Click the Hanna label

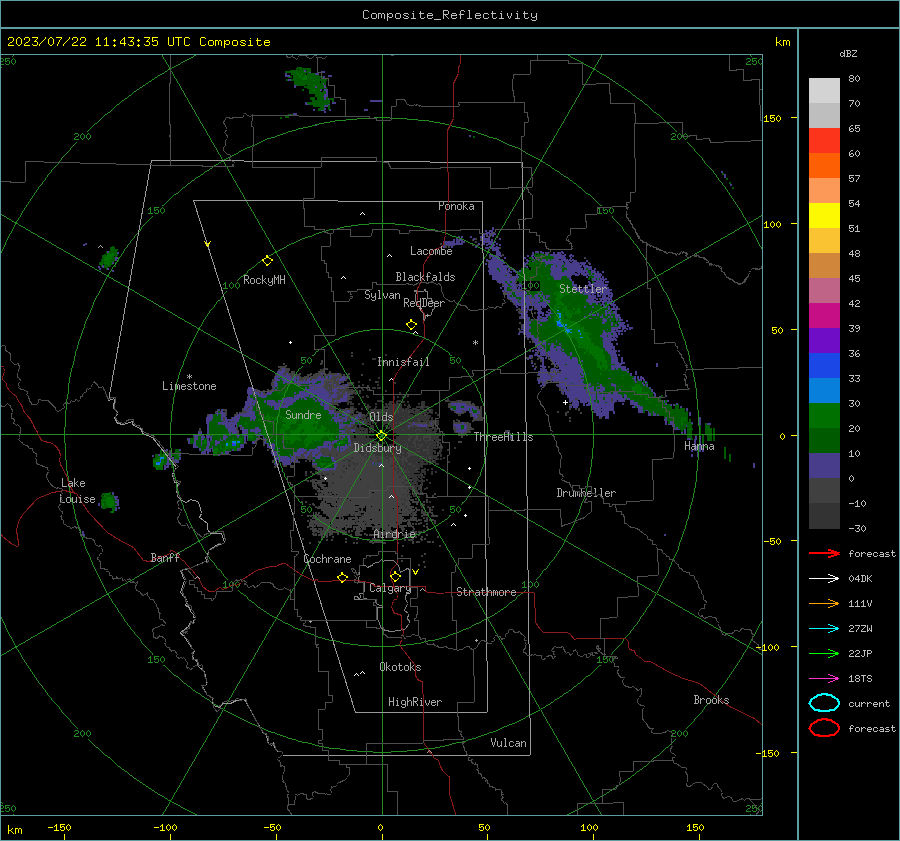click(699, 446)
